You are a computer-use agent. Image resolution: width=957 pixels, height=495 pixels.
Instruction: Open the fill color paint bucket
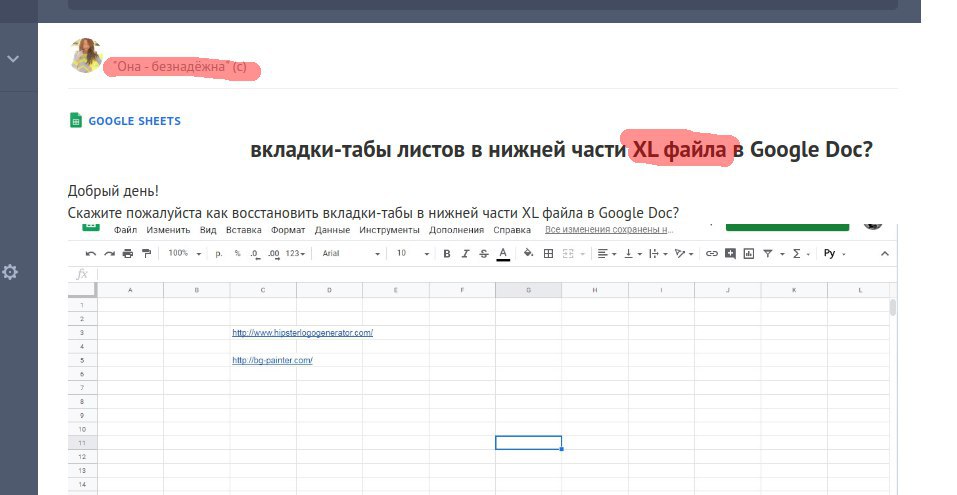tap(529, 253)
